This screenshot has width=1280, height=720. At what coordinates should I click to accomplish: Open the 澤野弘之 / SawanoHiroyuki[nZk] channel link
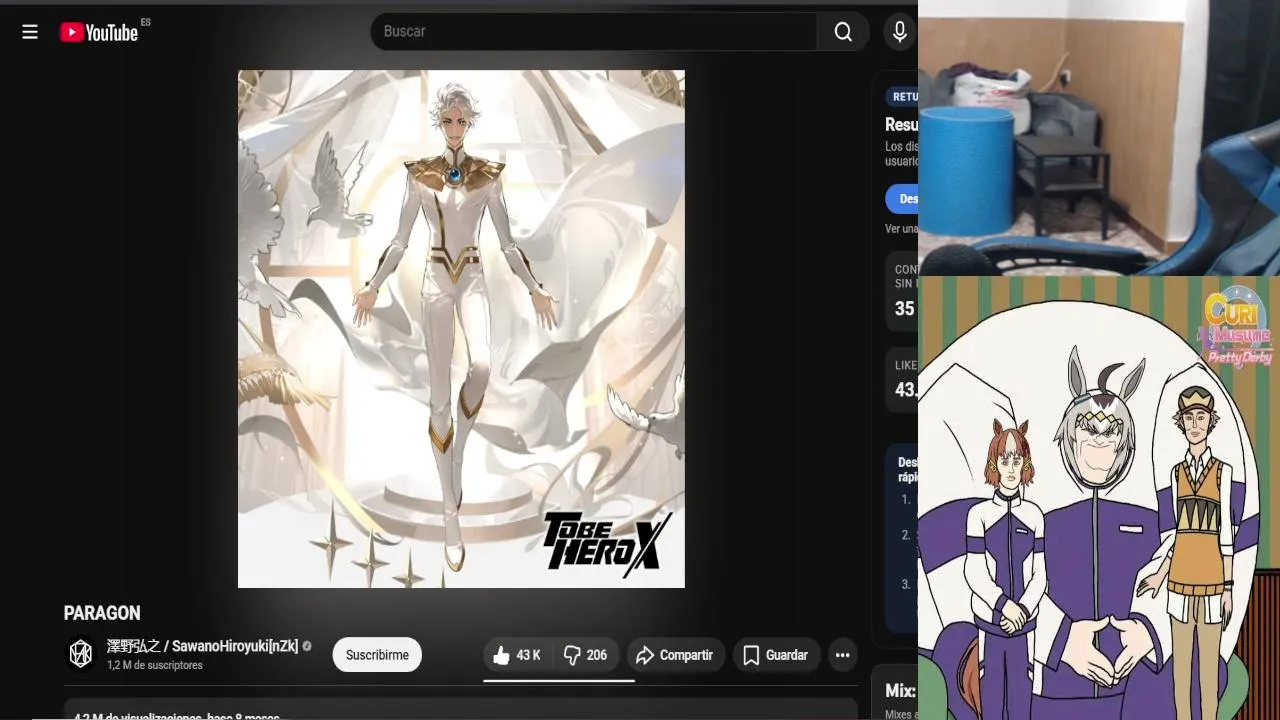[203, 646]
